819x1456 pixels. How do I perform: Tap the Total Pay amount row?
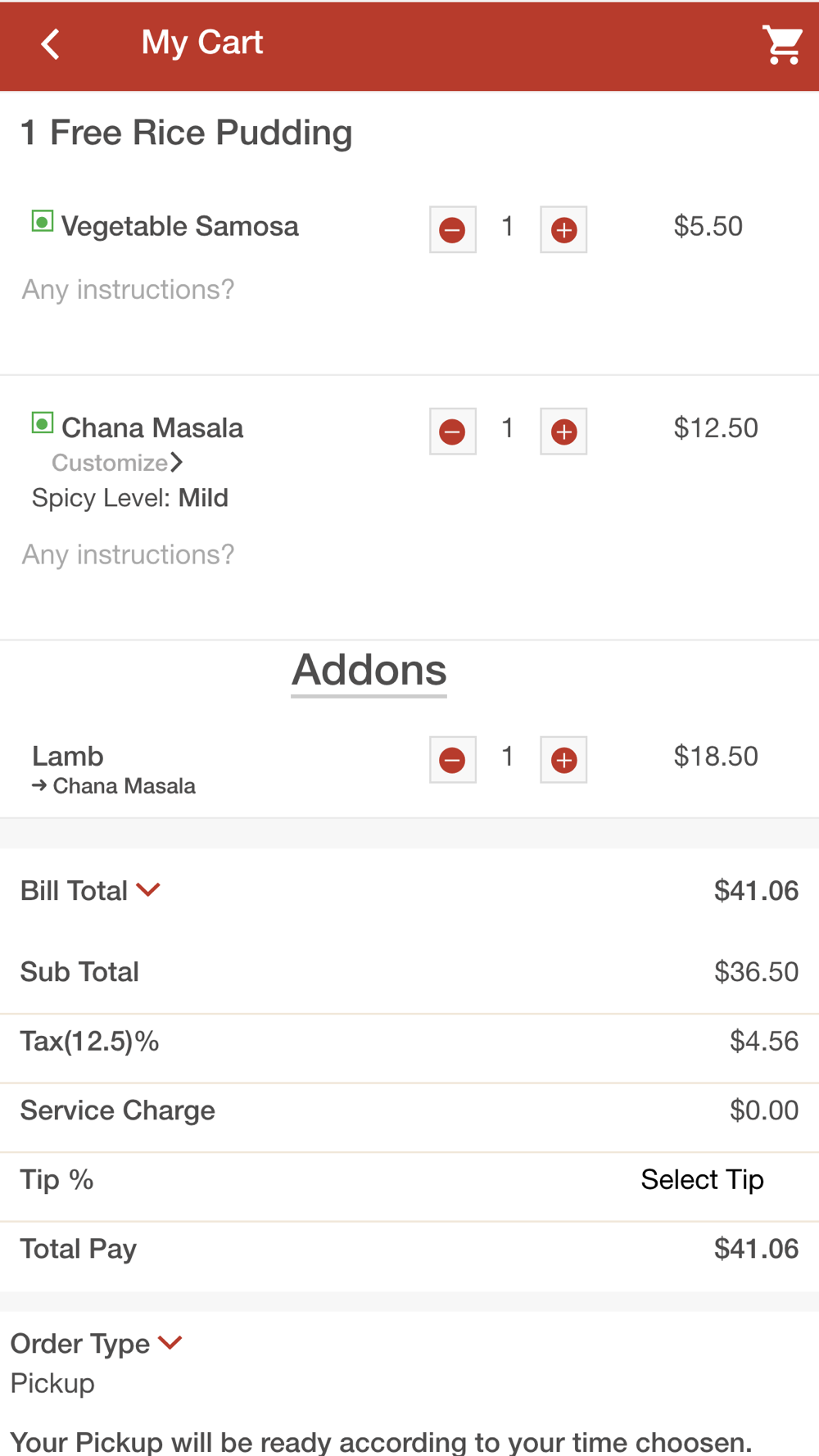[409, 1249]
